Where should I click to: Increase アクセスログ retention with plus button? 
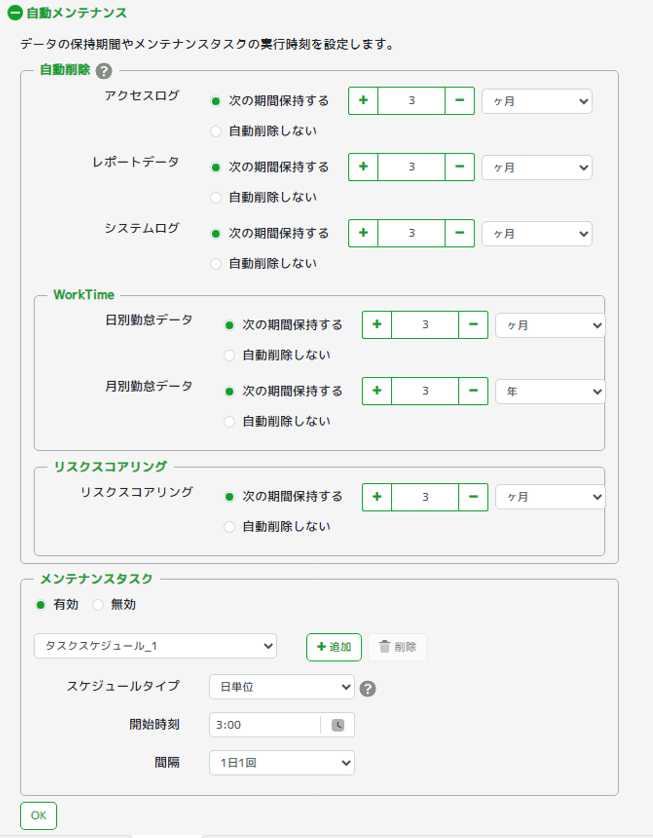pyautogui.click(x=363, y=100)
